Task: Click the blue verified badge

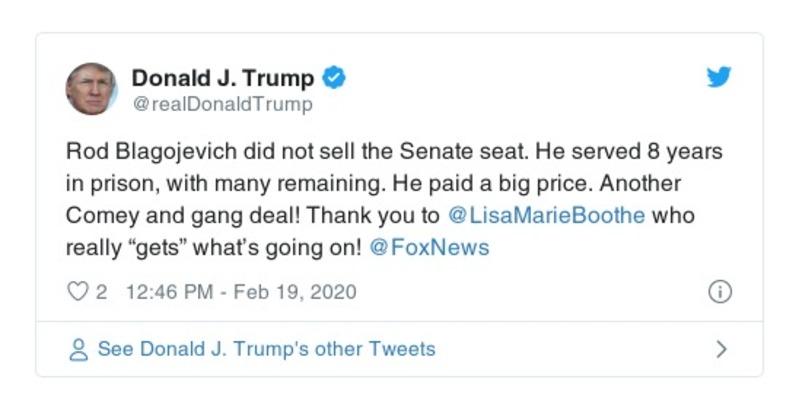Action: point(337,78)
